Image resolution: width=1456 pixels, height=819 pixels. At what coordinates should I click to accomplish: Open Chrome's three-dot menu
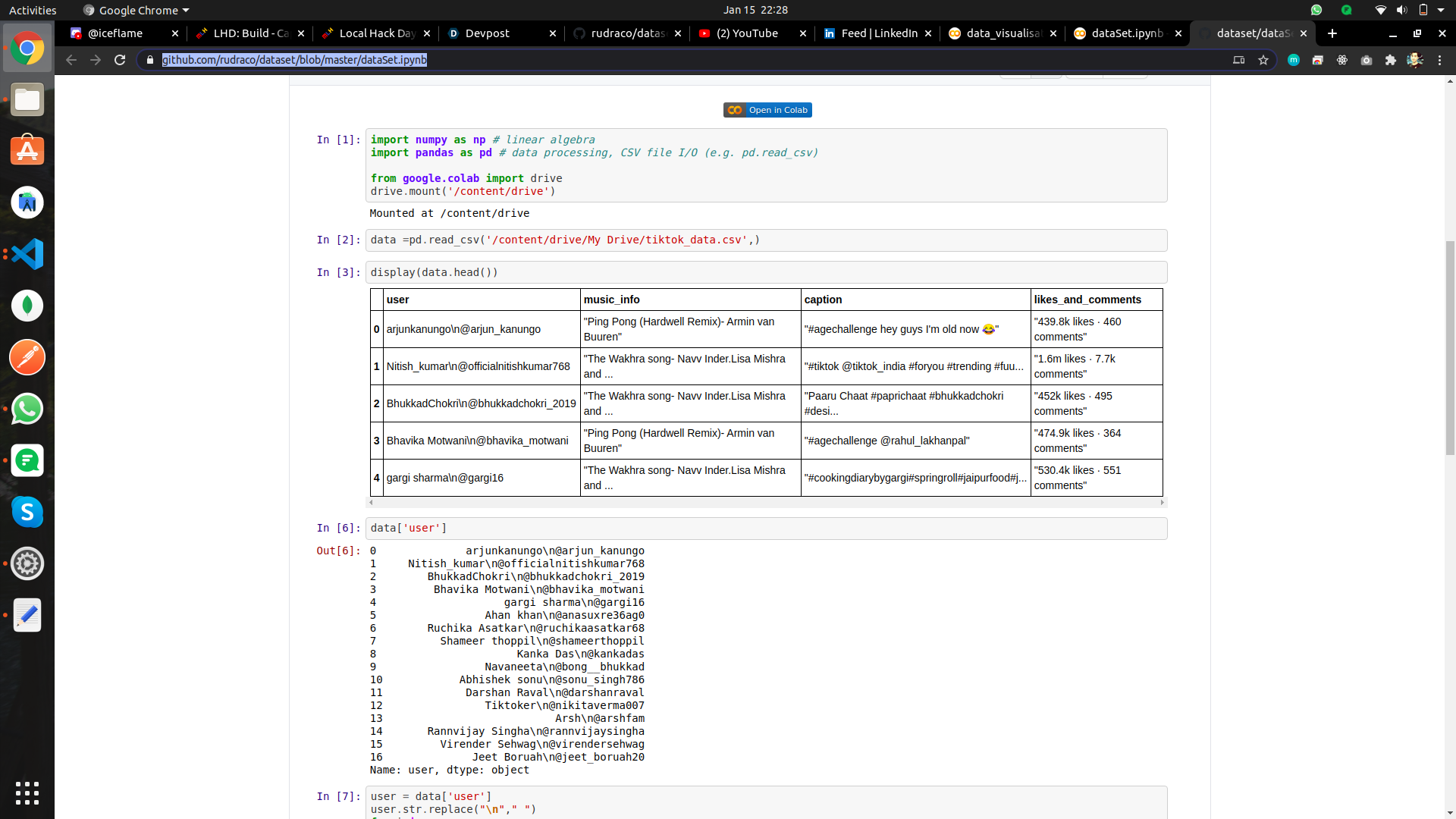1440,60
